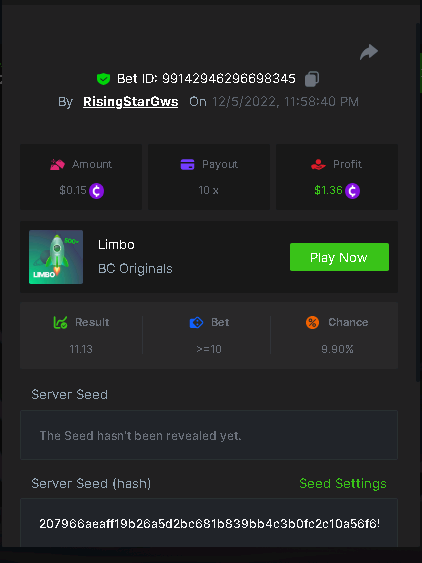The width and height of the screenshot is (422, 563).
Task: Copy the Bet ID with copy icon
Action: click(x=312, y=79)
